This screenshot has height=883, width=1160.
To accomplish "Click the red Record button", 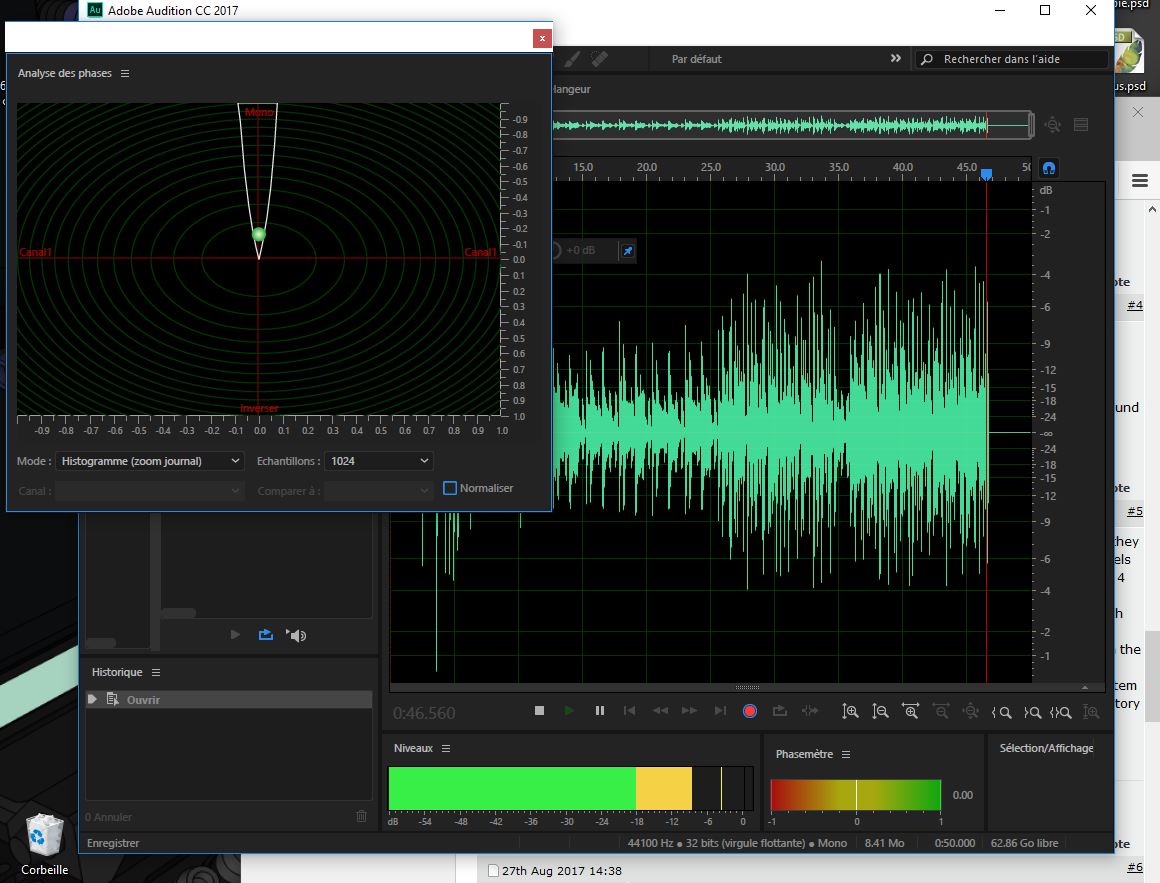I will (x=750, y=711).
